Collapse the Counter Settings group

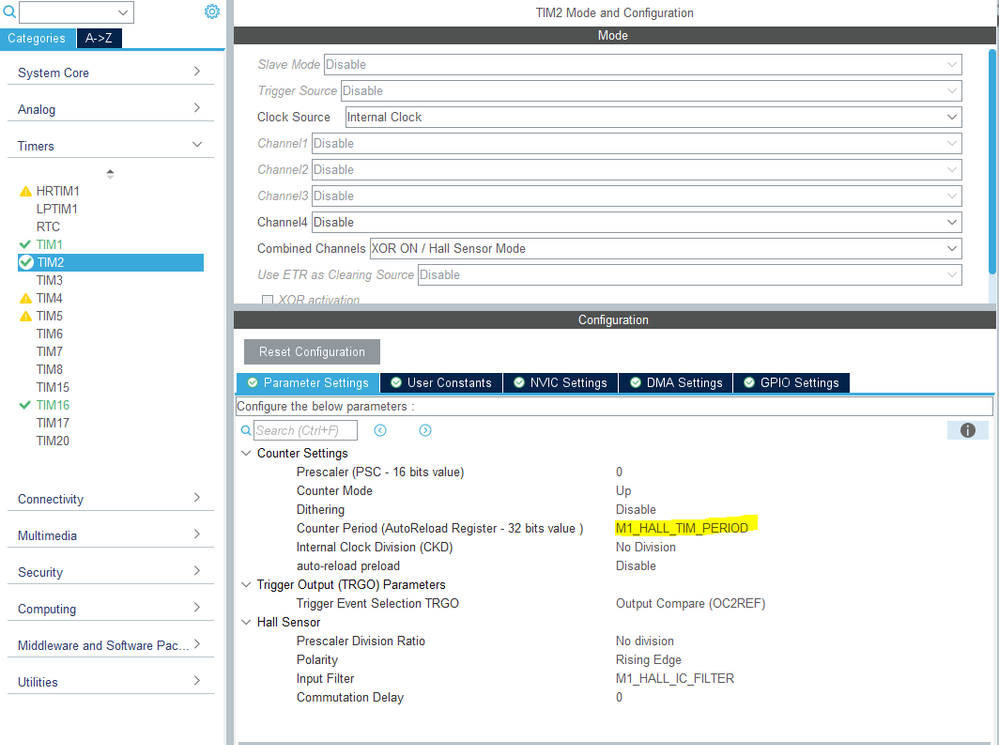tap(246, 453)
